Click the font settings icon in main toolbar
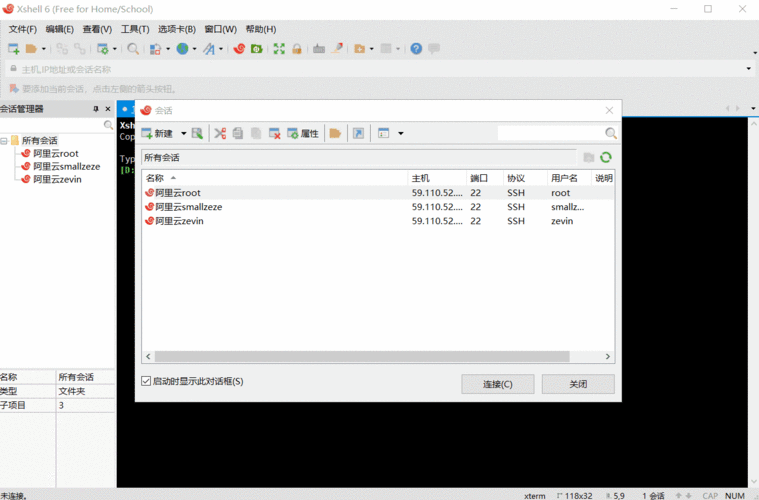 click(209, 48)
